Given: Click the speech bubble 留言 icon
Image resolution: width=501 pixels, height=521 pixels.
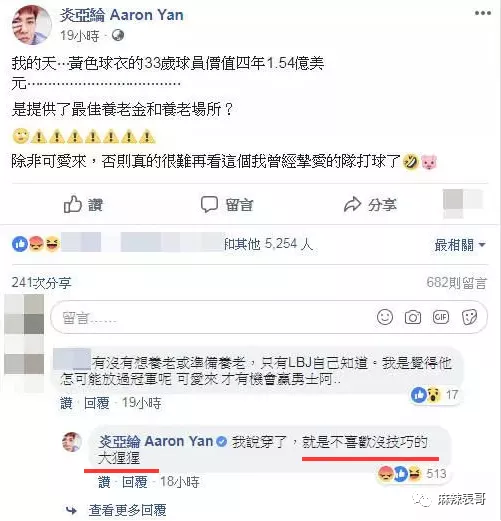Looking at the screenshot, I should coord(209,204).
